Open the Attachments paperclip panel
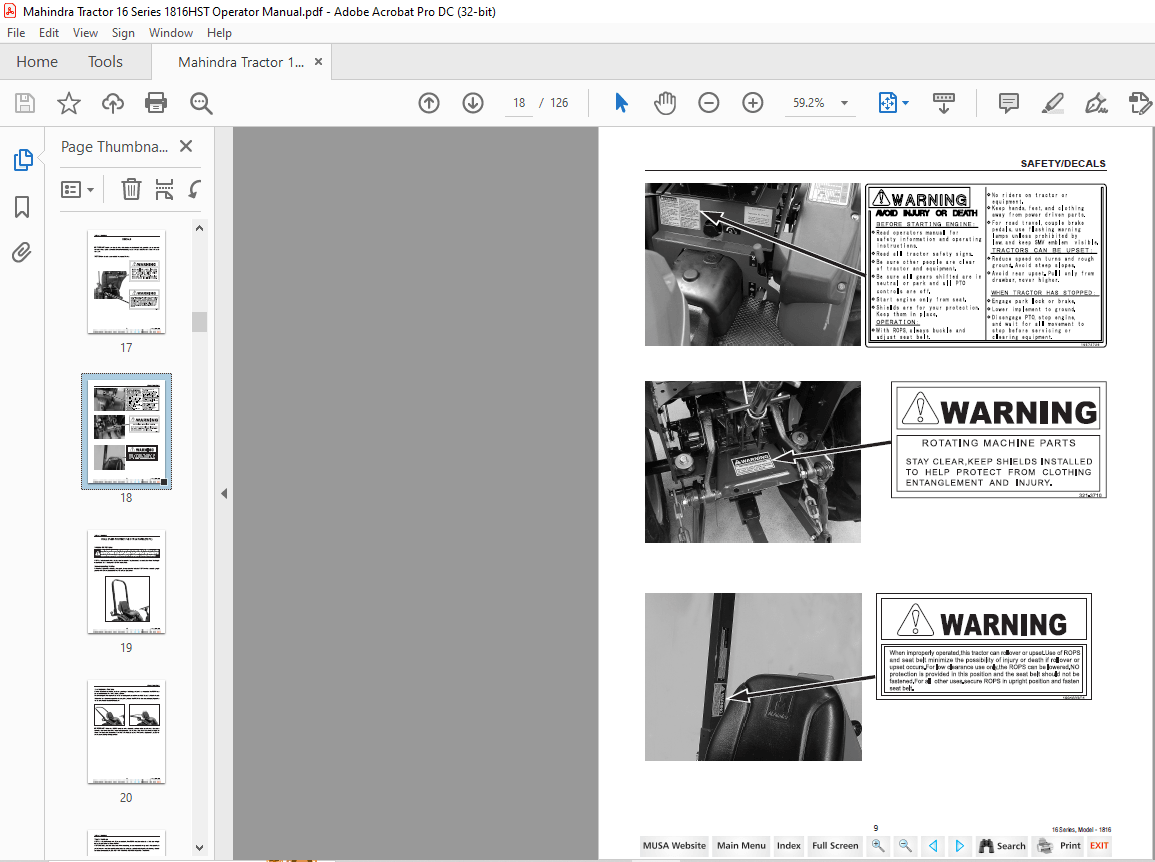 click(22, 252)
